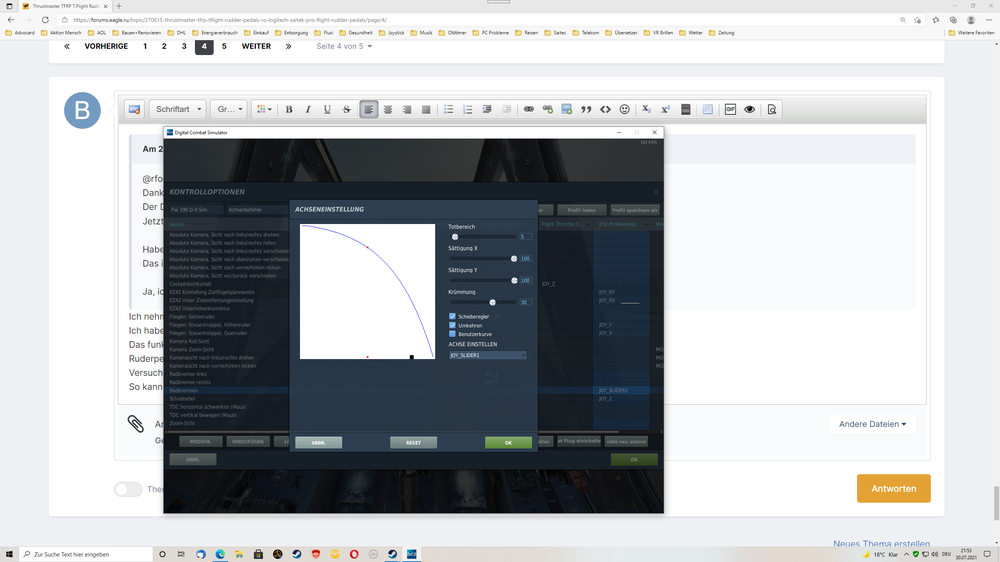Toggle bold formatting in the editor
Image resolution: width=1000 pixels, height=562 pixels.
(x=289, y=110)
